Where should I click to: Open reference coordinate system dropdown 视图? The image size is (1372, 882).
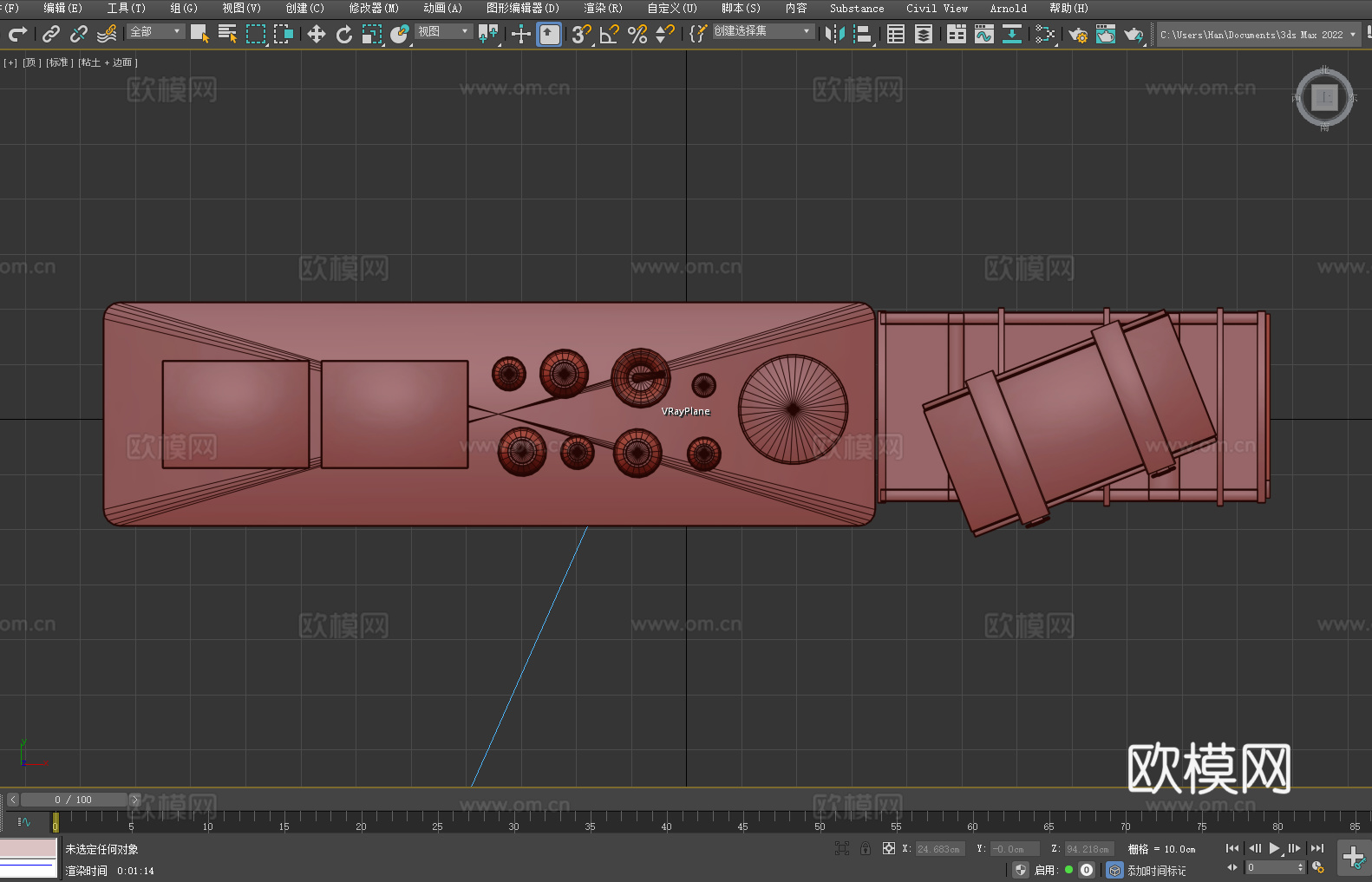(x=443, y=31)
